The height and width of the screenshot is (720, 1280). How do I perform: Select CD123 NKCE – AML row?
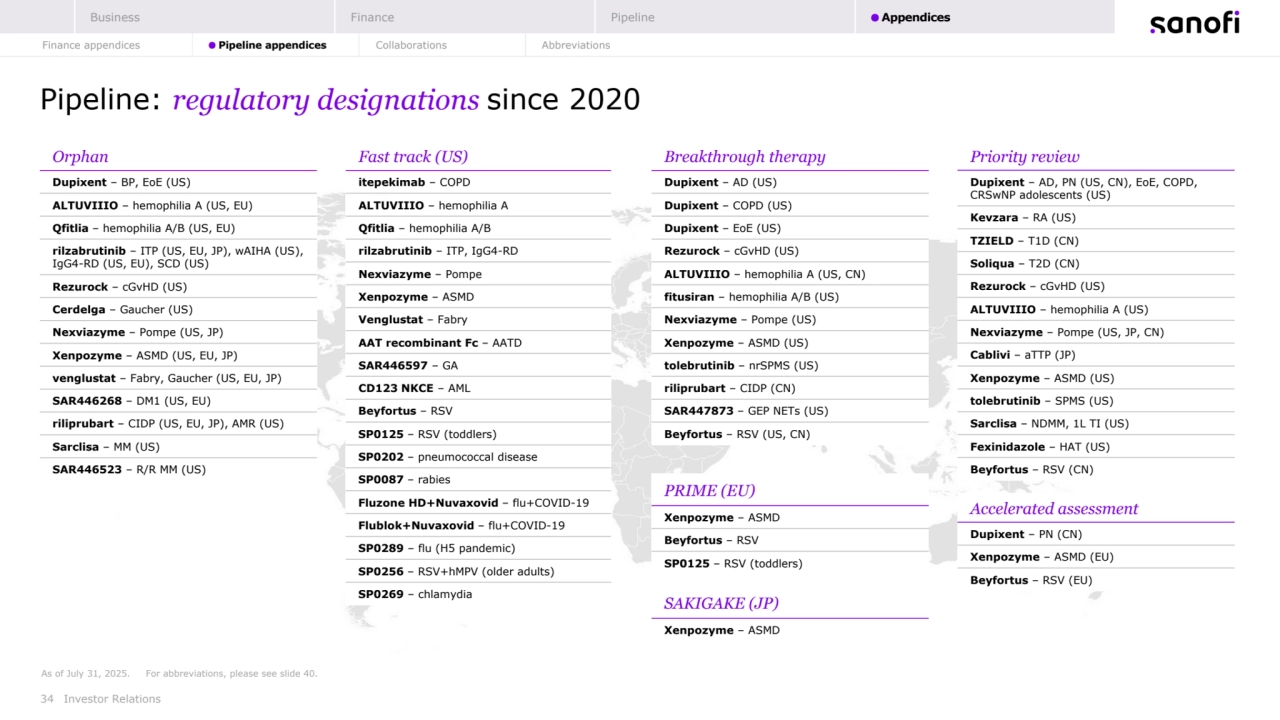pos(478,388)
